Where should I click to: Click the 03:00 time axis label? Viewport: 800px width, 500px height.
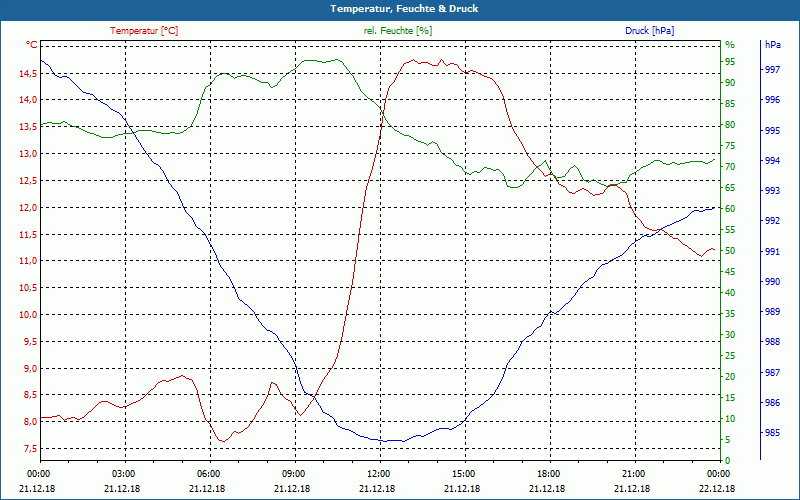coord(122,474)
